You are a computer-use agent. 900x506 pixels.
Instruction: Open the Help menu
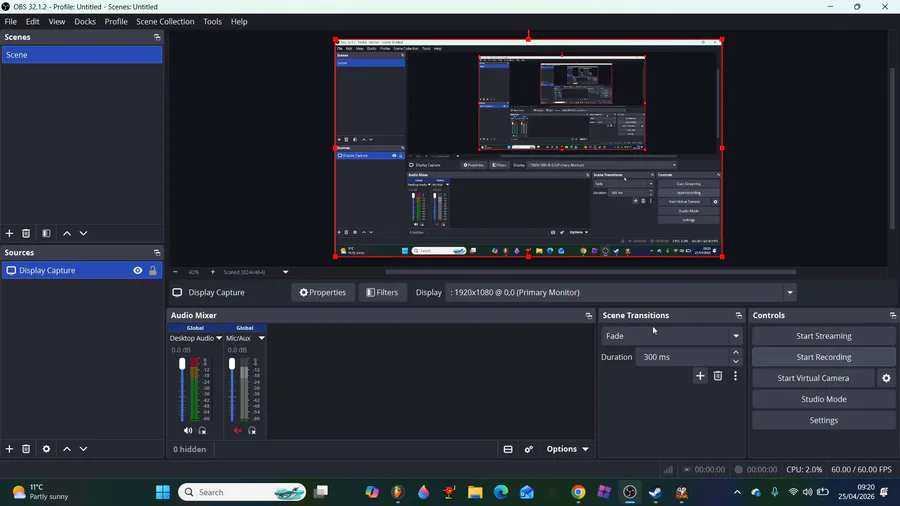239,21
